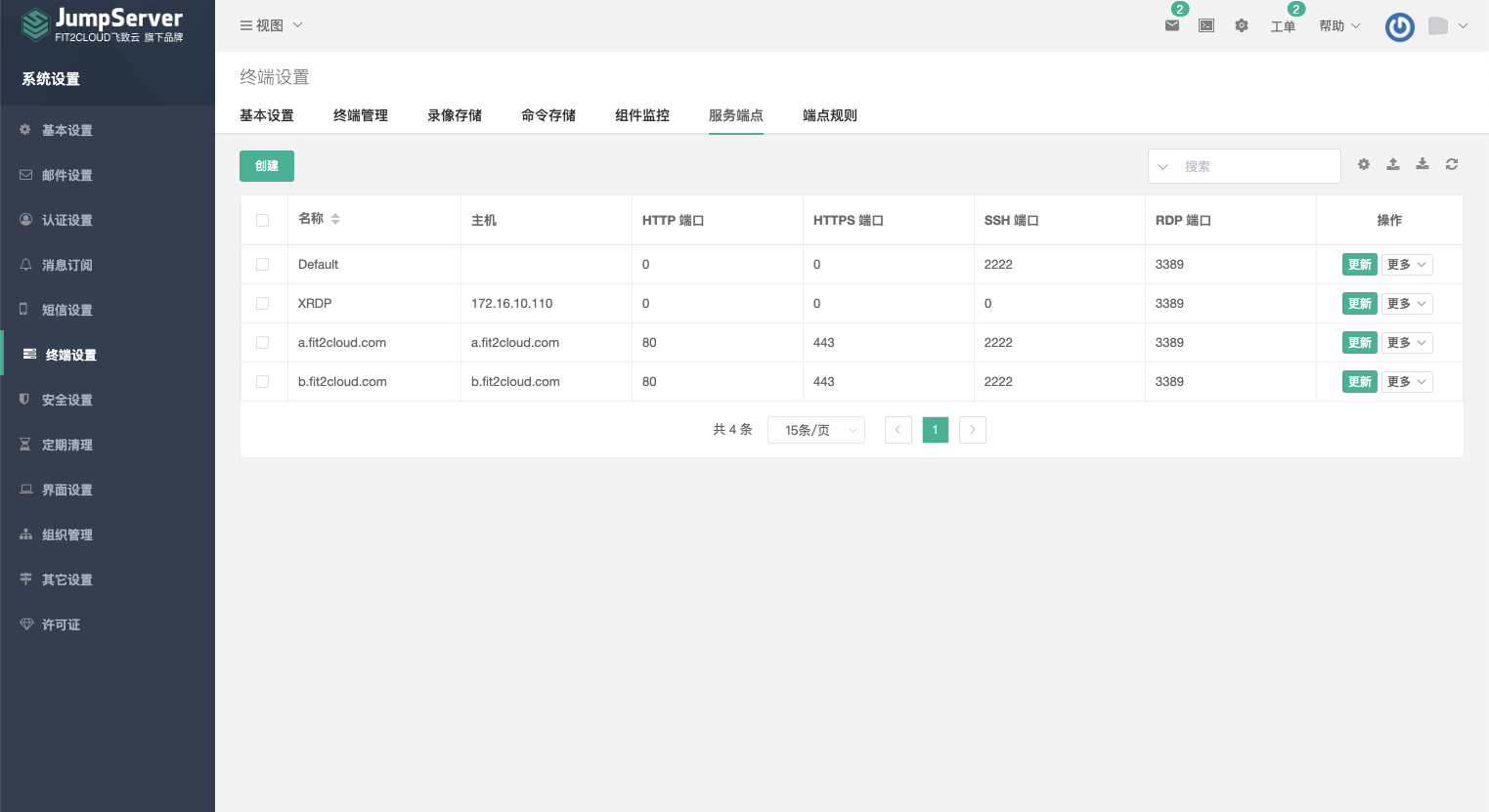
Task: Check the select-all checkbox in table header
Action: click(263, 220)
